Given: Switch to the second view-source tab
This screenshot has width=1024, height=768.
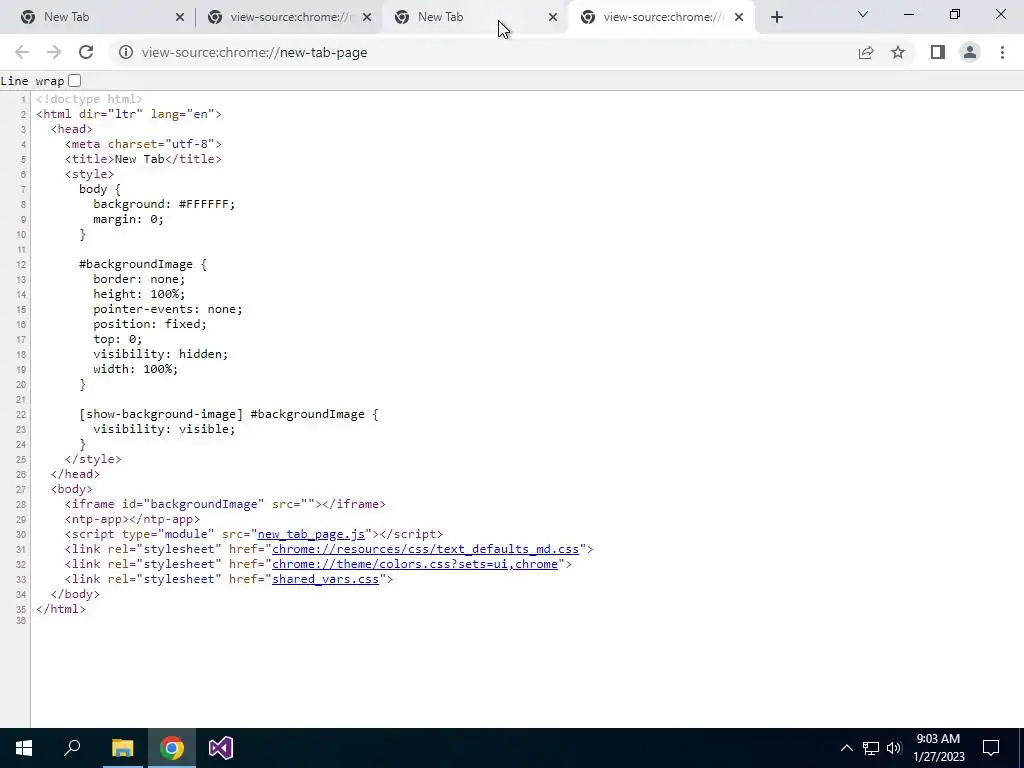Looking at the screenshot, I should point(290,17).
